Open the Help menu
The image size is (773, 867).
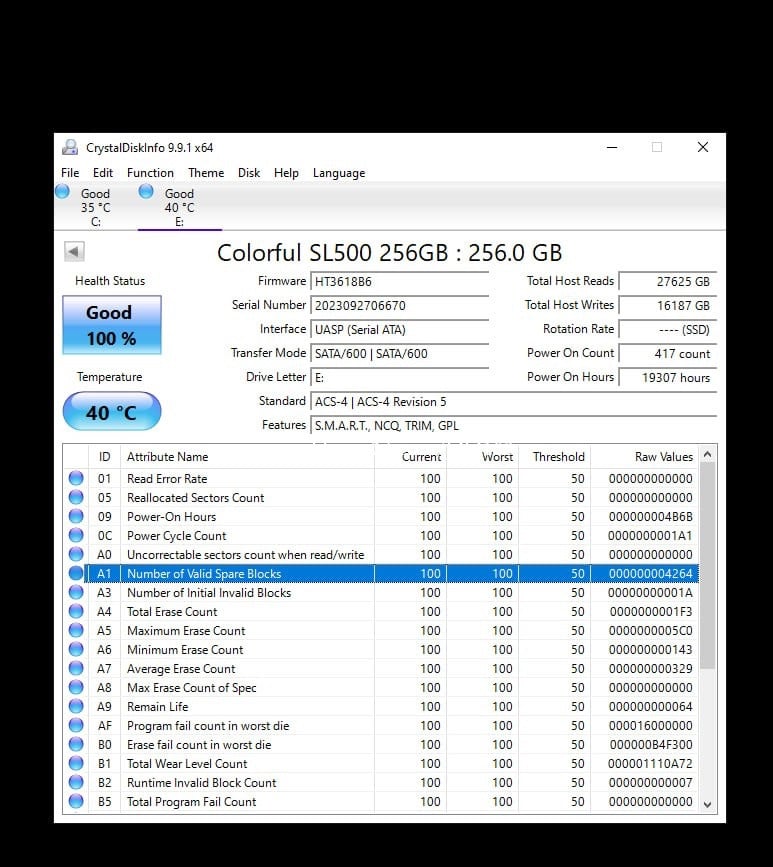point(286,173)
